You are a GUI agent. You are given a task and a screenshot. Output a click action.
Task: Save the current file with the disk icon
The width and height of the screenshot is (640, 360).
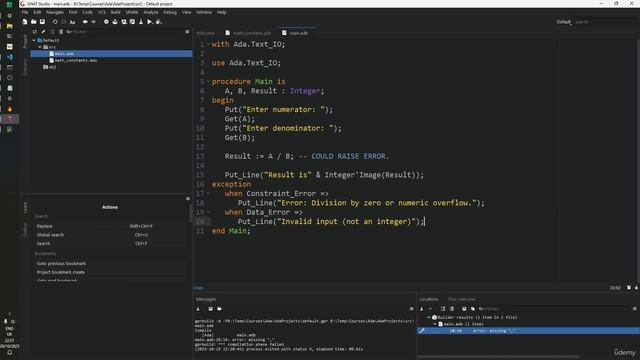[42, 22]
